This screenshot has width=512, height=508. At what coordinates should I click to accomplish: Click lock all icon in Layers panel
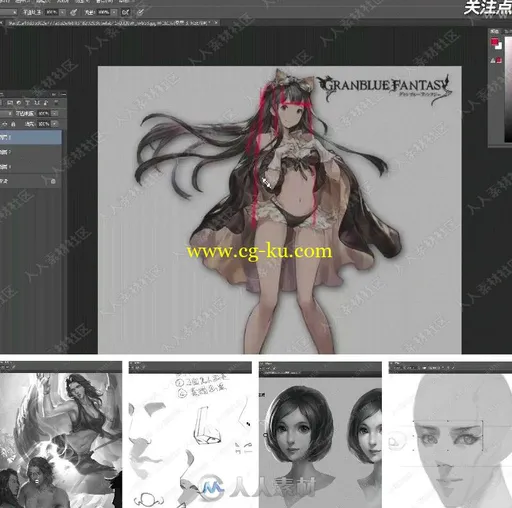point(13,124)
